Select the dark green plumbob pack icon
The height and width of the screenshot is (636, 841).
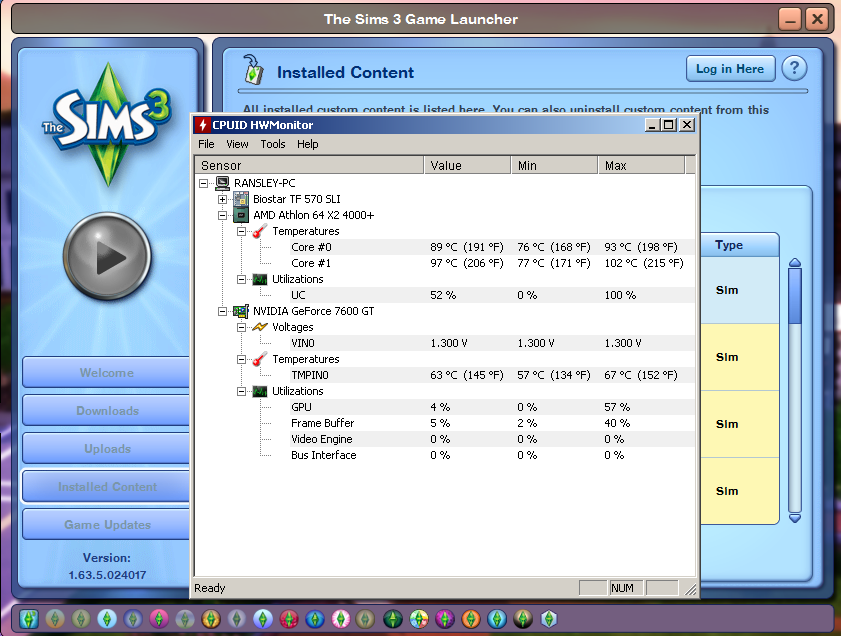[393, 619]
